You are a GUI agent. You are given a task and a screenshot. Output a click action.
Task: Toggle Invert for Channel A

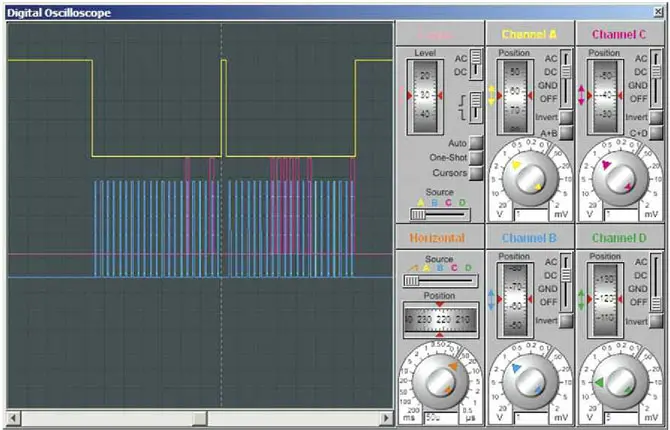pyautogui.click(x=567, y=118)
